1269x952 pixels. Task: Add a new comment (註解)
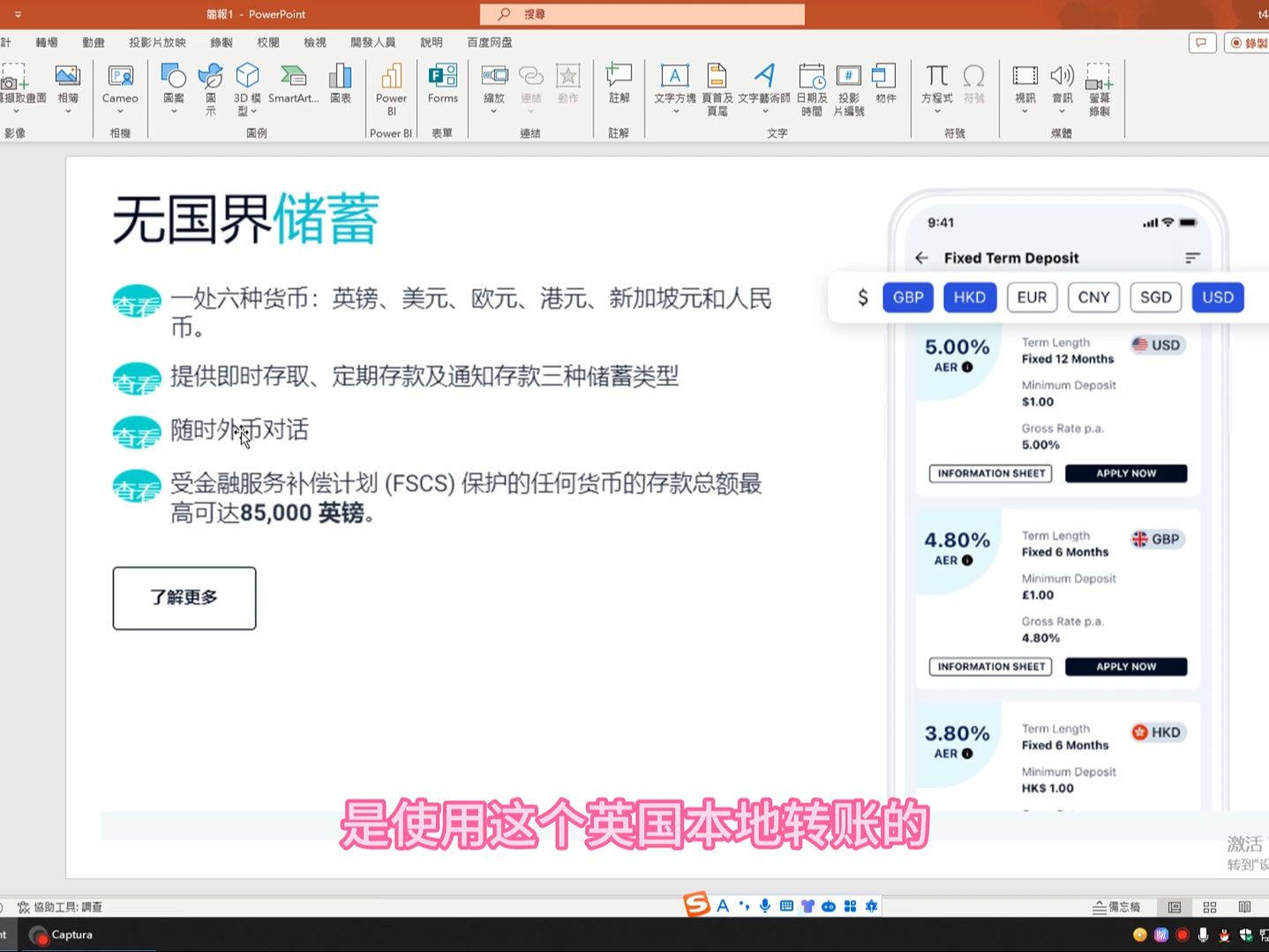619,84
